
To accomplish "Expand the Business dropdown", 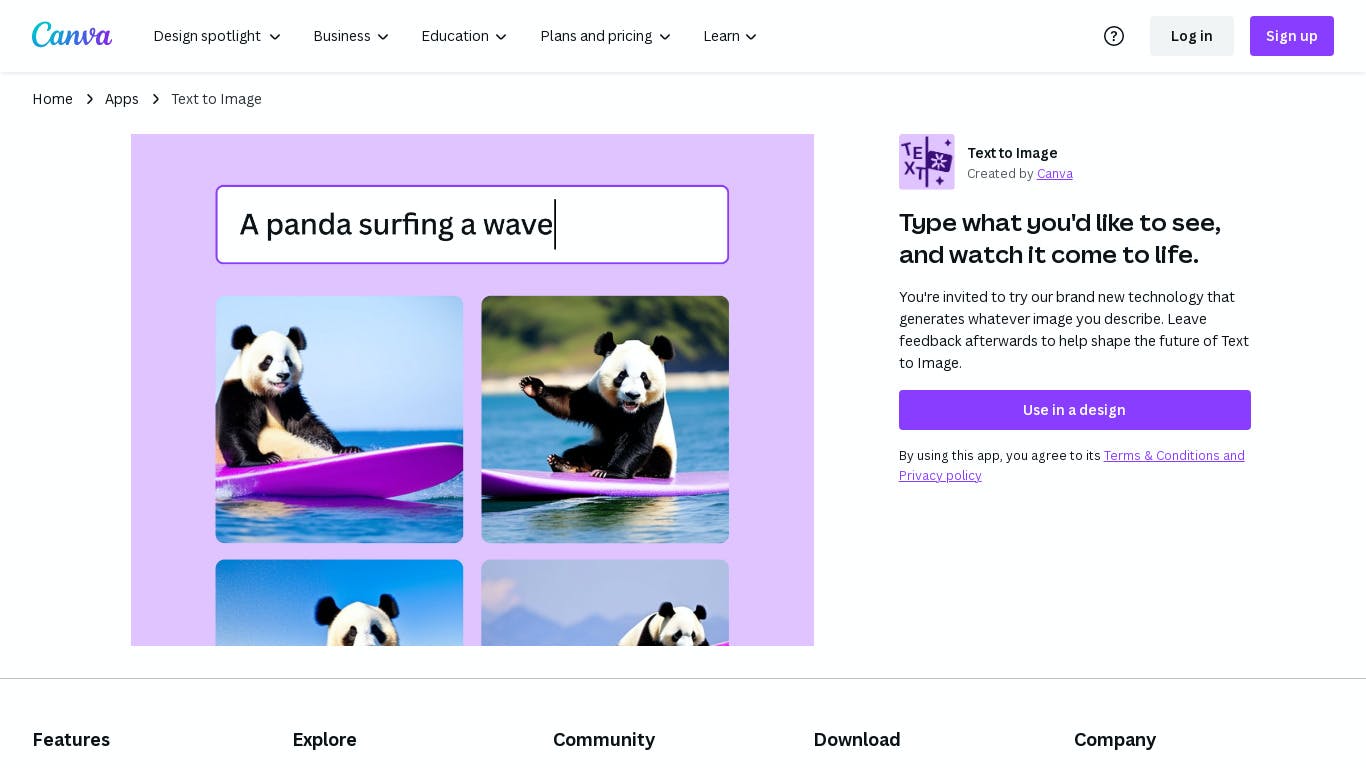I will click(x=351, y=36).
